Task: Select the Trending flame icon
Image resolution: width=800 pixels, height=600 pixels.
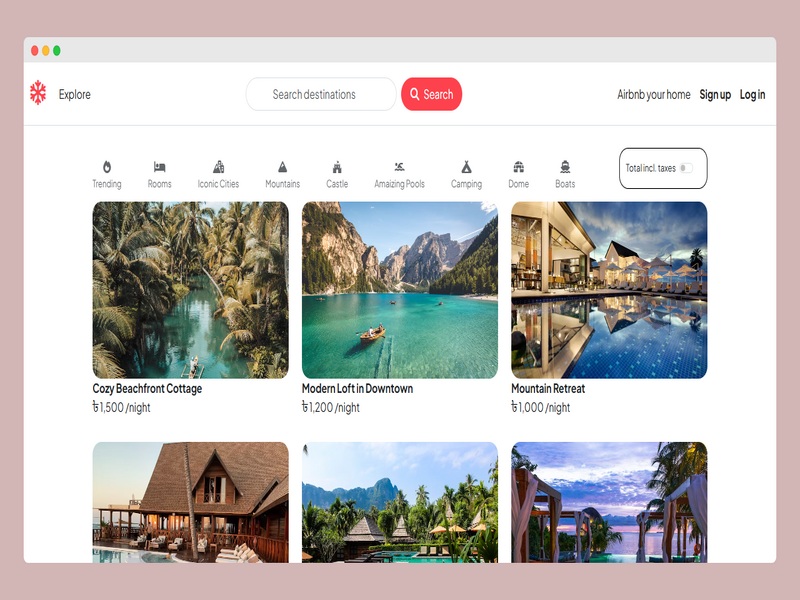Action: [106, 167]
